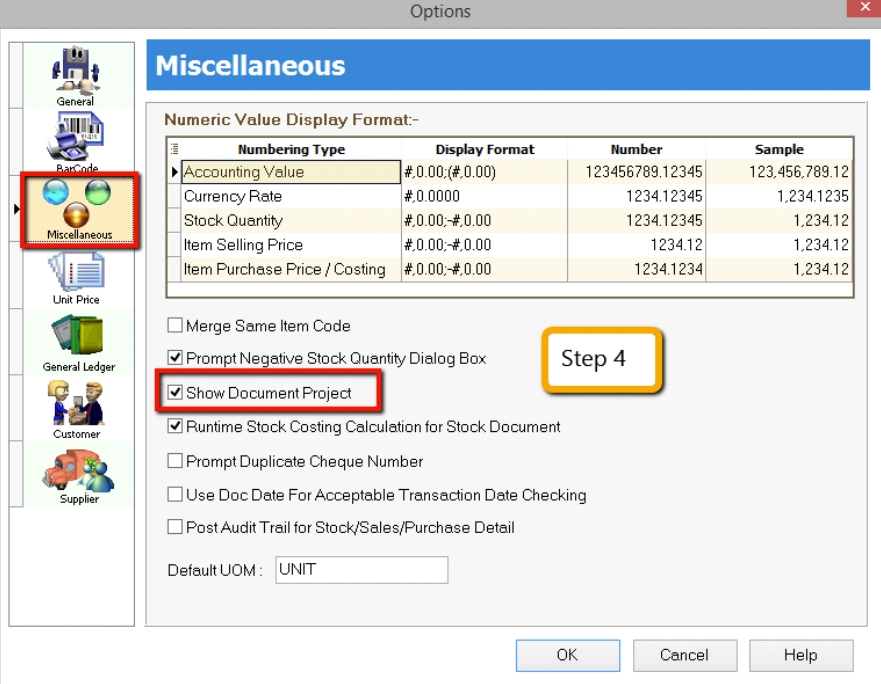The width and height of the screenshot is (881, 684).
Task: Select the Customer settings icon
Action: [76, 409]
